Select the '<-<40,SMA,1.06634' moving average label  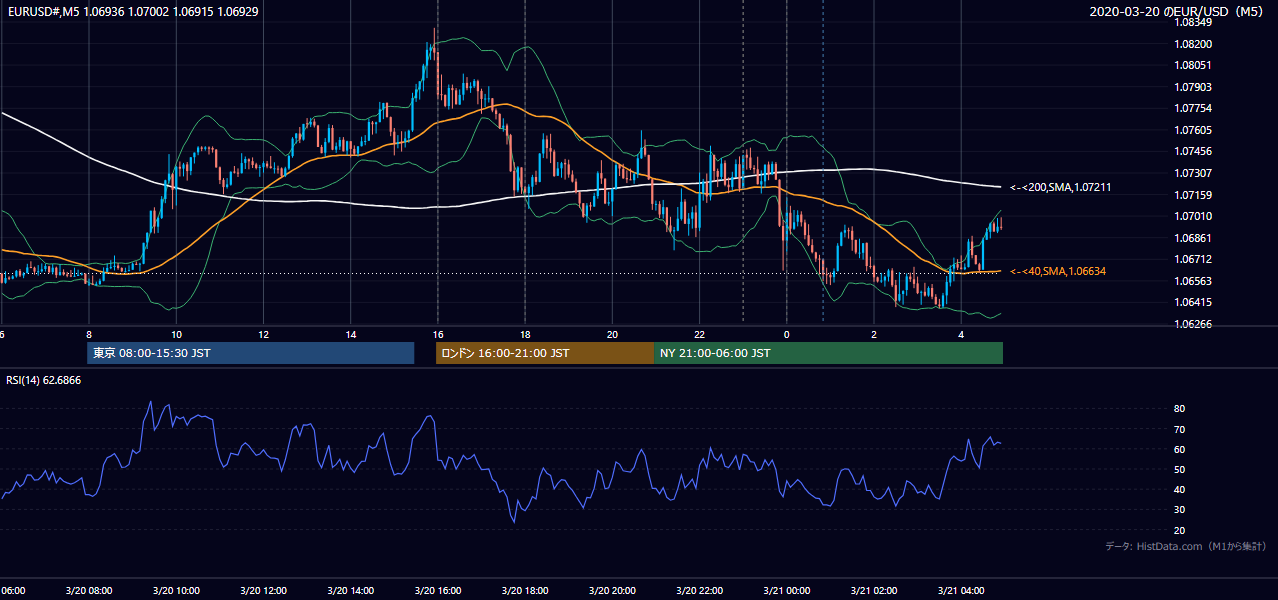click(1058, 271)
